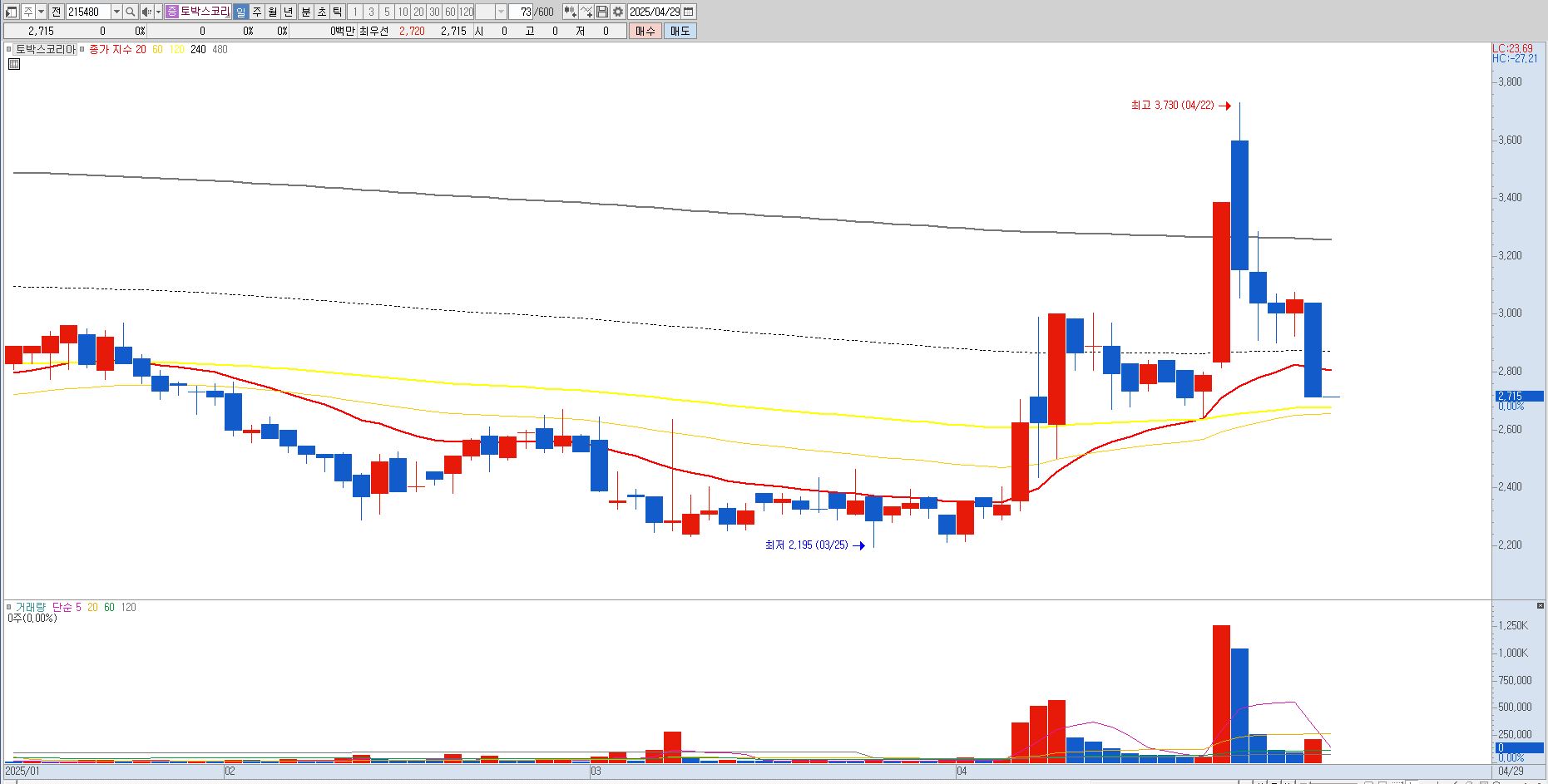The image size is (1548, 784).
Task: Click the chart layout icon in top-left corner
Action: pyautogui.click(x=12, y=12)
